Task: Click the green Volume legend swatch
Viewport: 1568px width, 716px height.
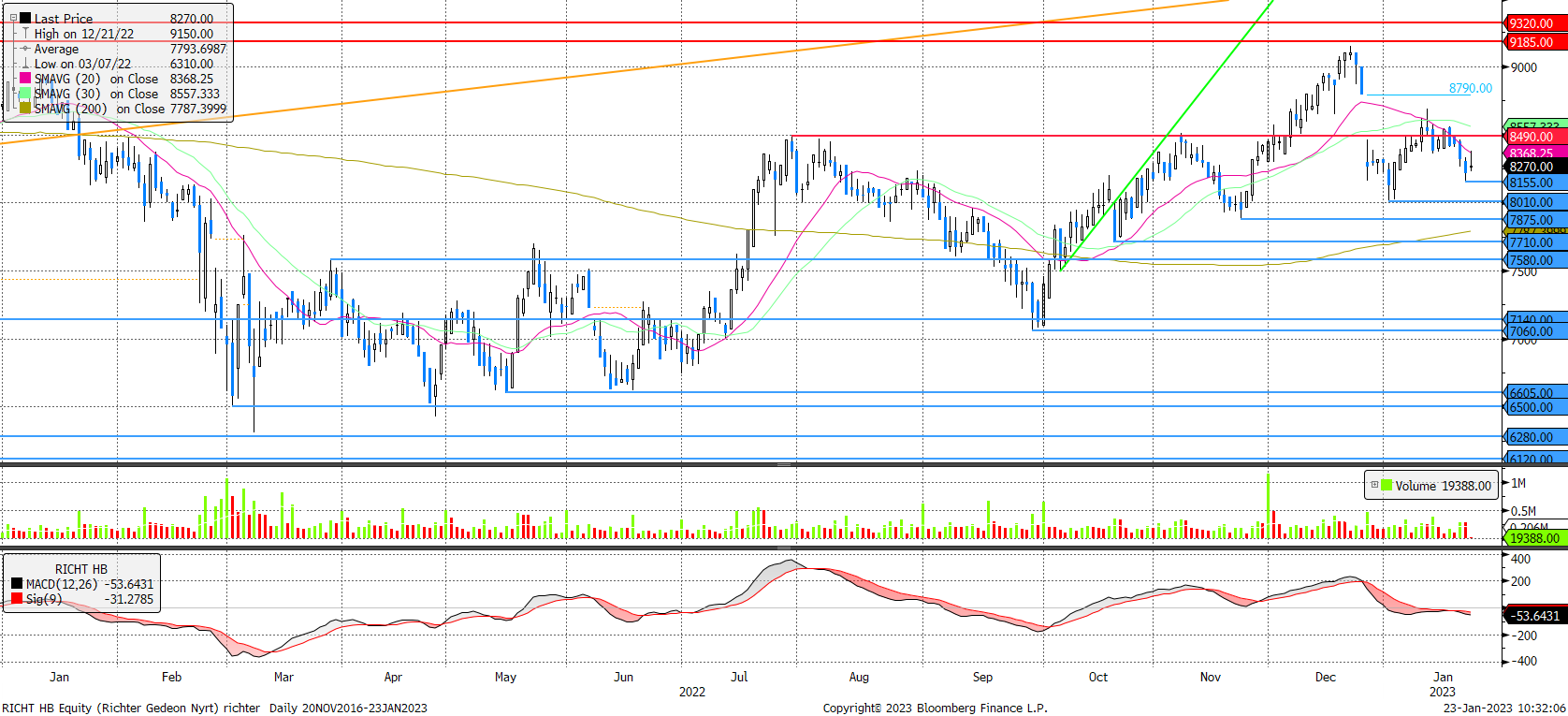Action: (x=1387, y=485)
